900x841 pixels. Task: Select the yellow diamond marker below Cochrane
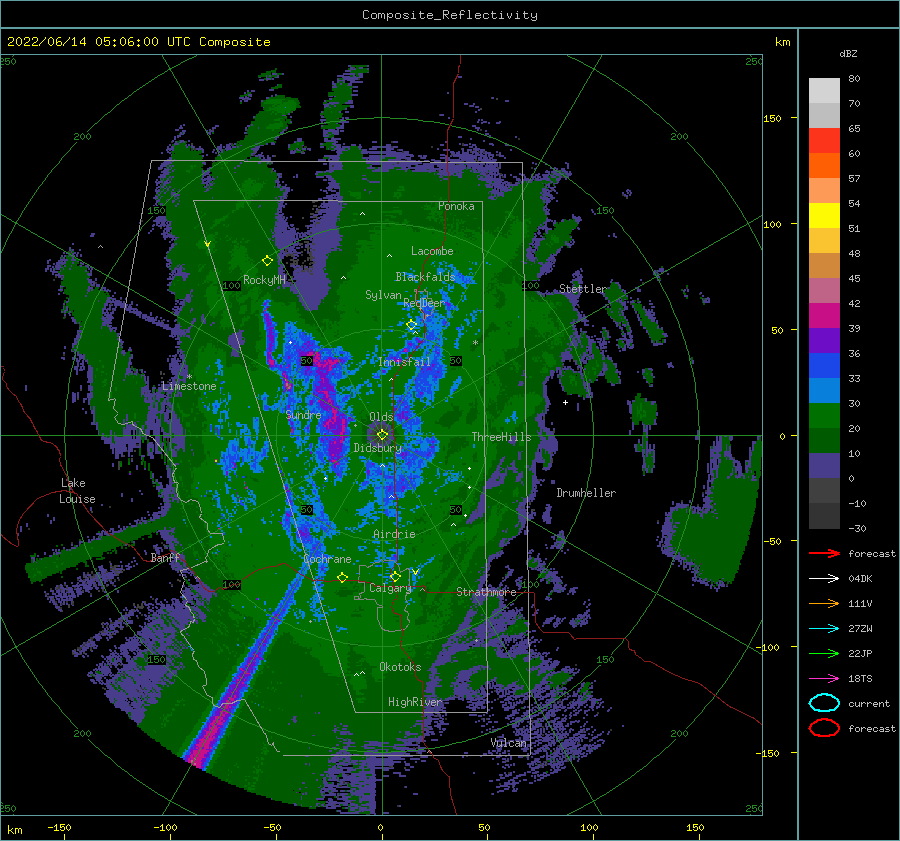(x=342, y=577)
